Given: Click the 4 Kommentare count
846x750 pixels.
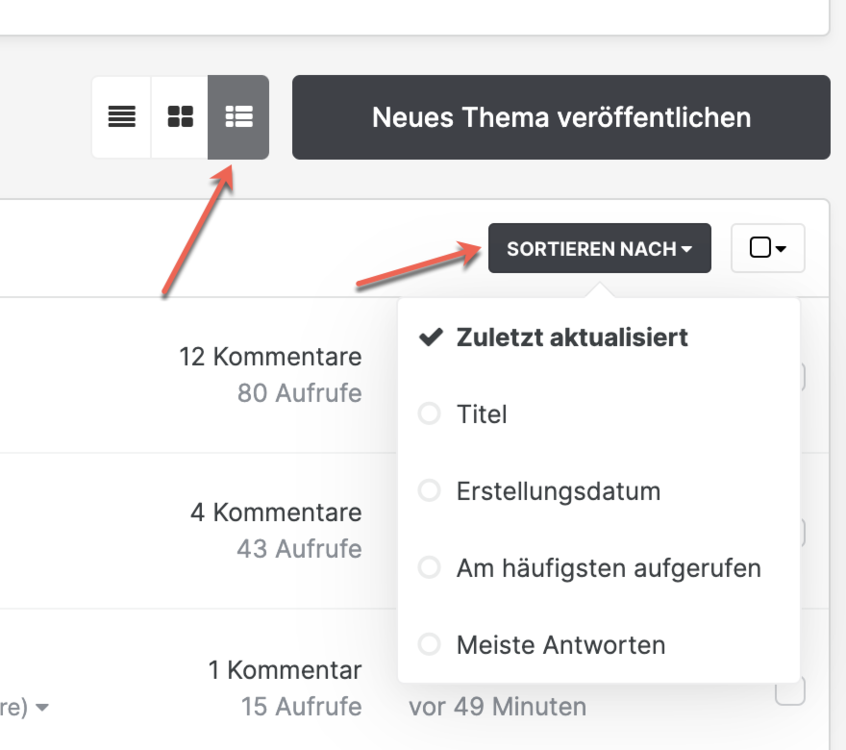Looking at the screenshot, I should (276, 513).
